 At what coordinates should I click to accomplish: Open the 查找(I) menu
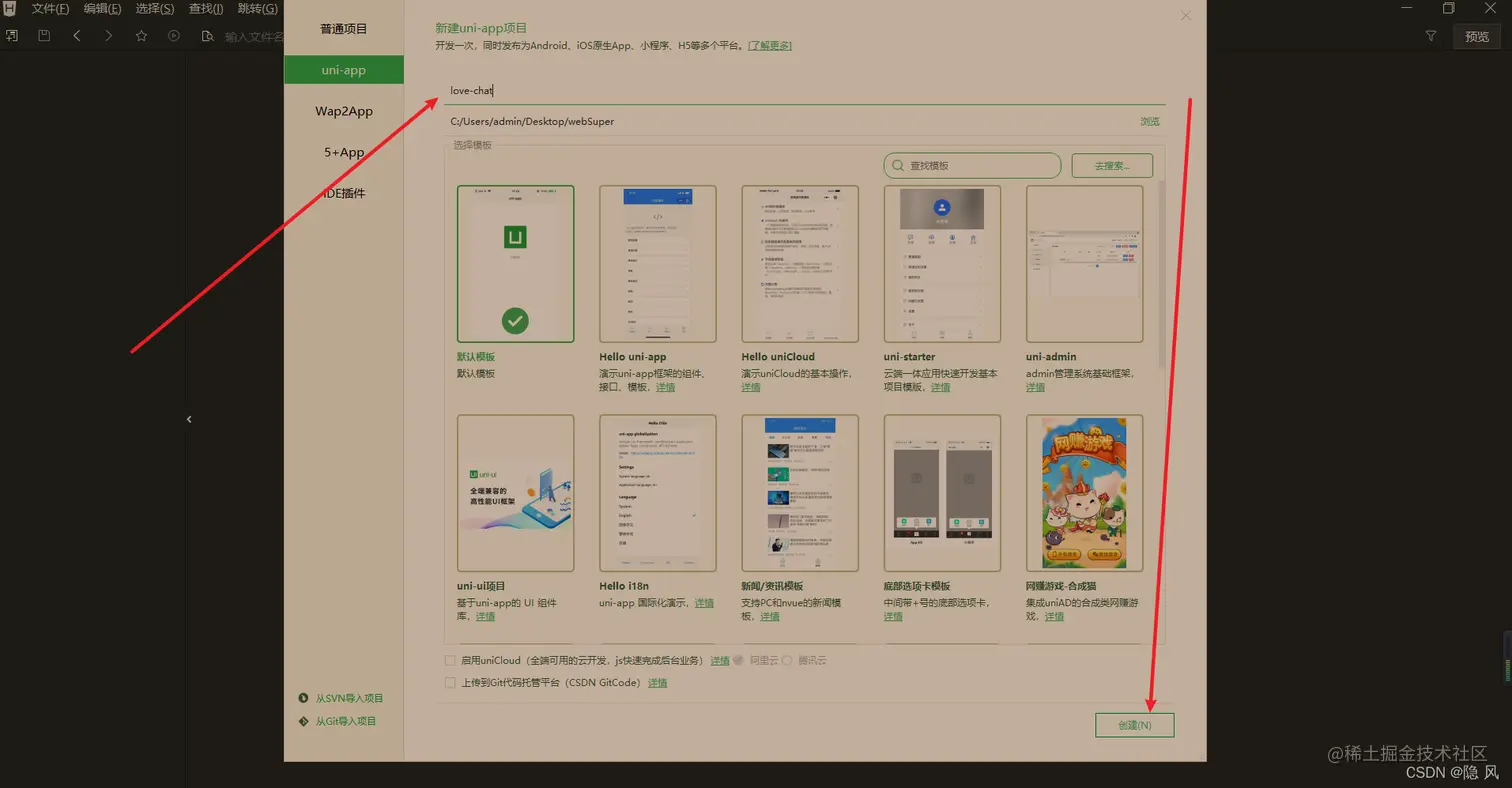pos(206,9)
